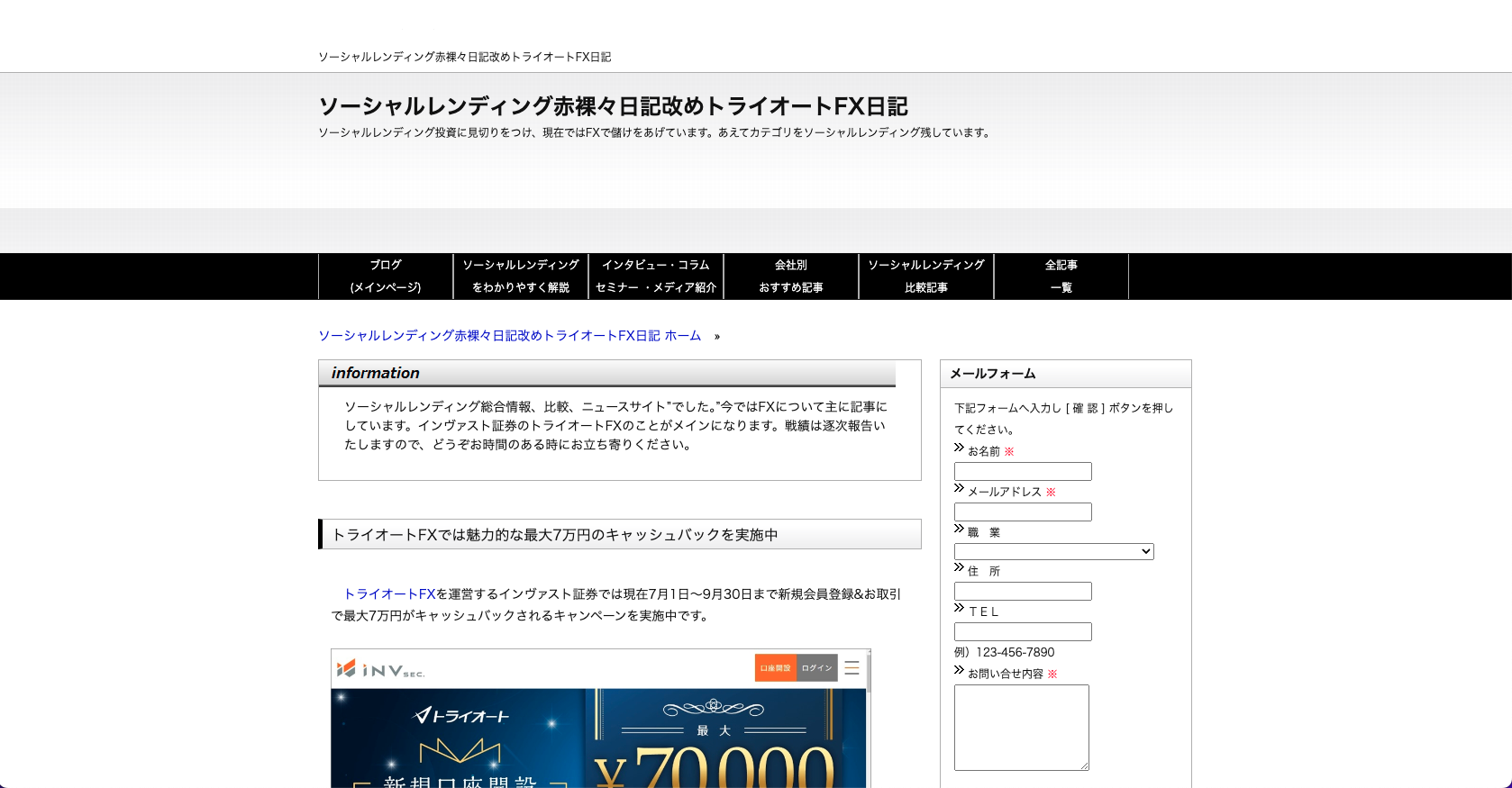Click the double-arrow icon beside お名前

tap(959, 448)
